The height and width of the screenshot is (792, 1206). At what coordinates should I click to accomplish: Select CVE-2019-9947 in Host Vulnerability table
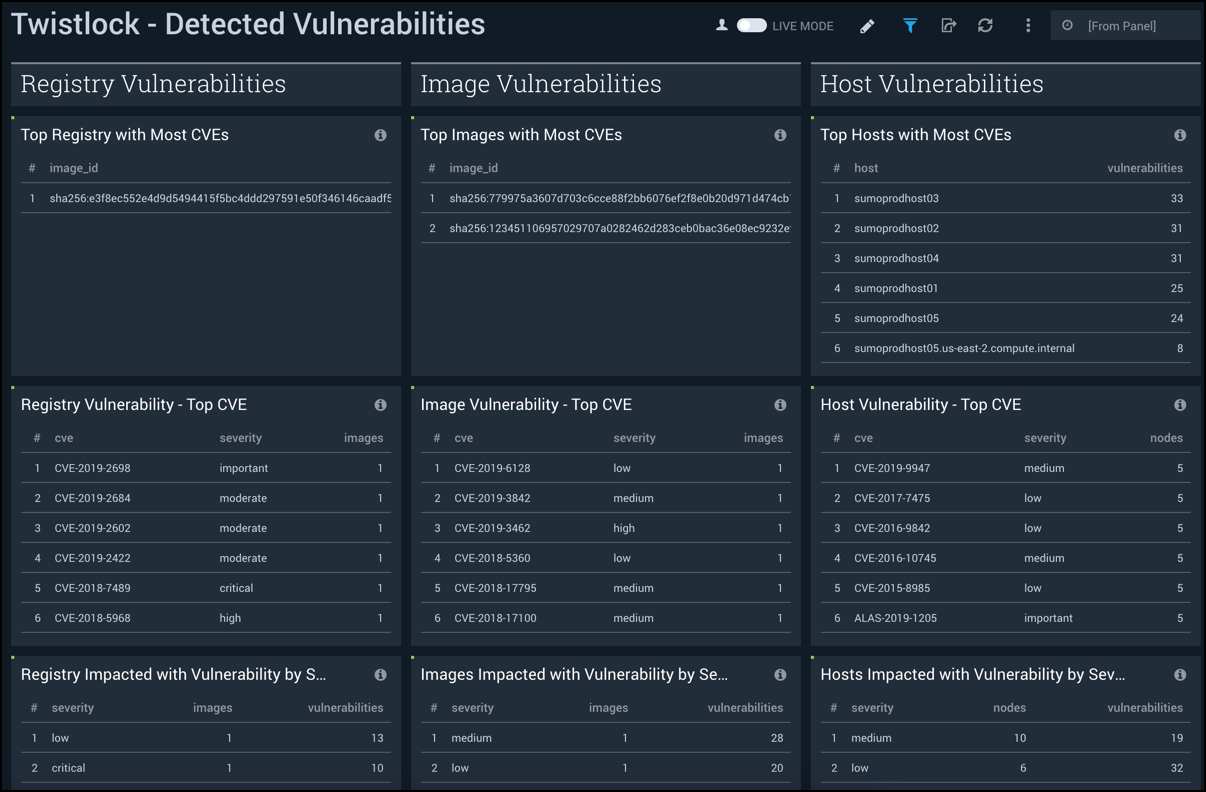coord(891,468)
